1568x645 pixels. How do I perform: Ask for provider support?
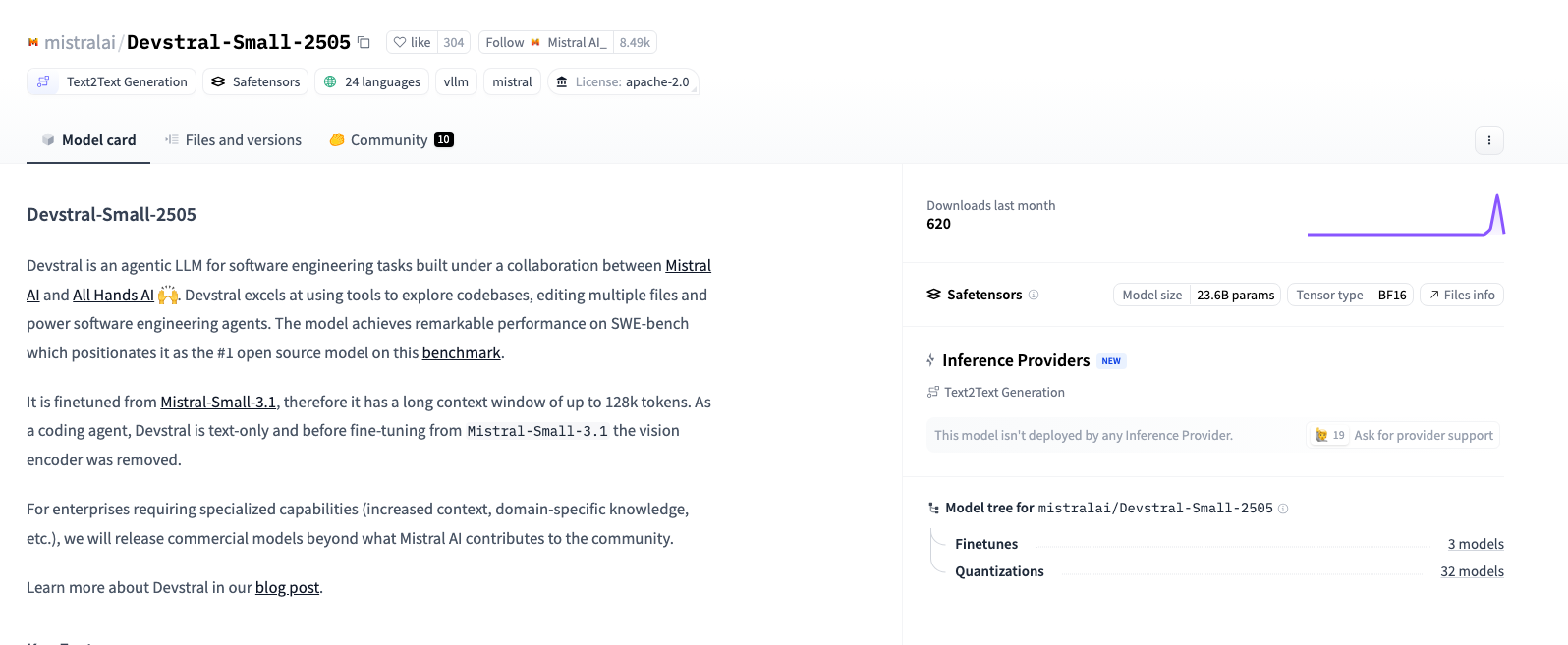(x=1403, y=435)
